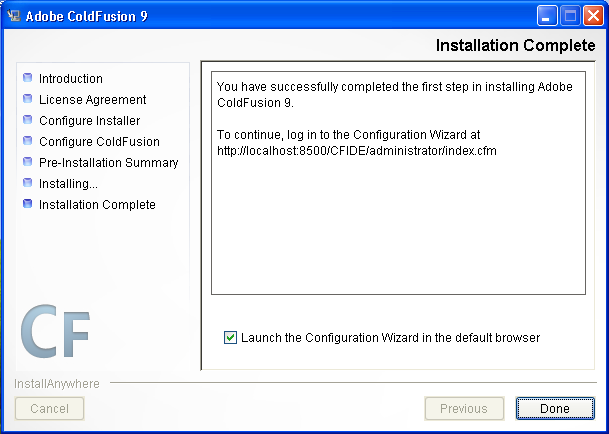Select the License Agreement step label
This screenshot has height=434, width=609.
(x=92, y=99)
